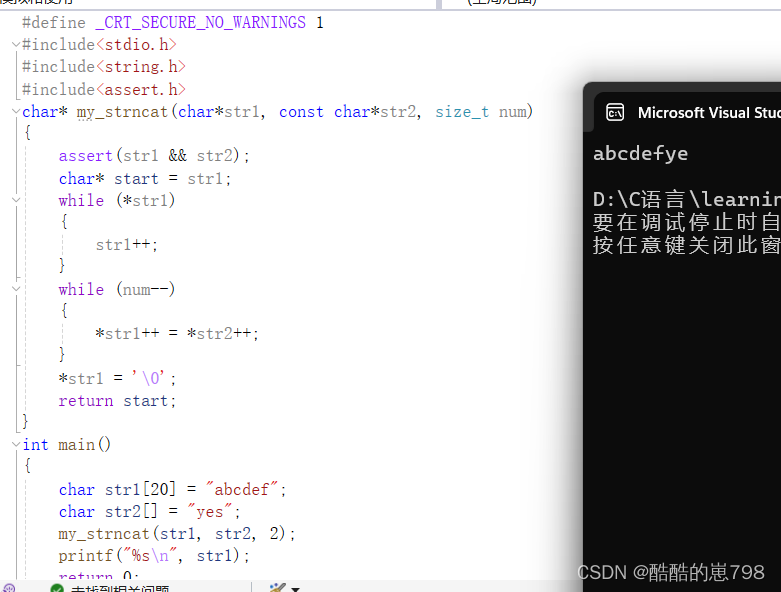This screenshot has width=781, height=592.
Task: Click the #include<assert.h> line
Action: (104, 90)
